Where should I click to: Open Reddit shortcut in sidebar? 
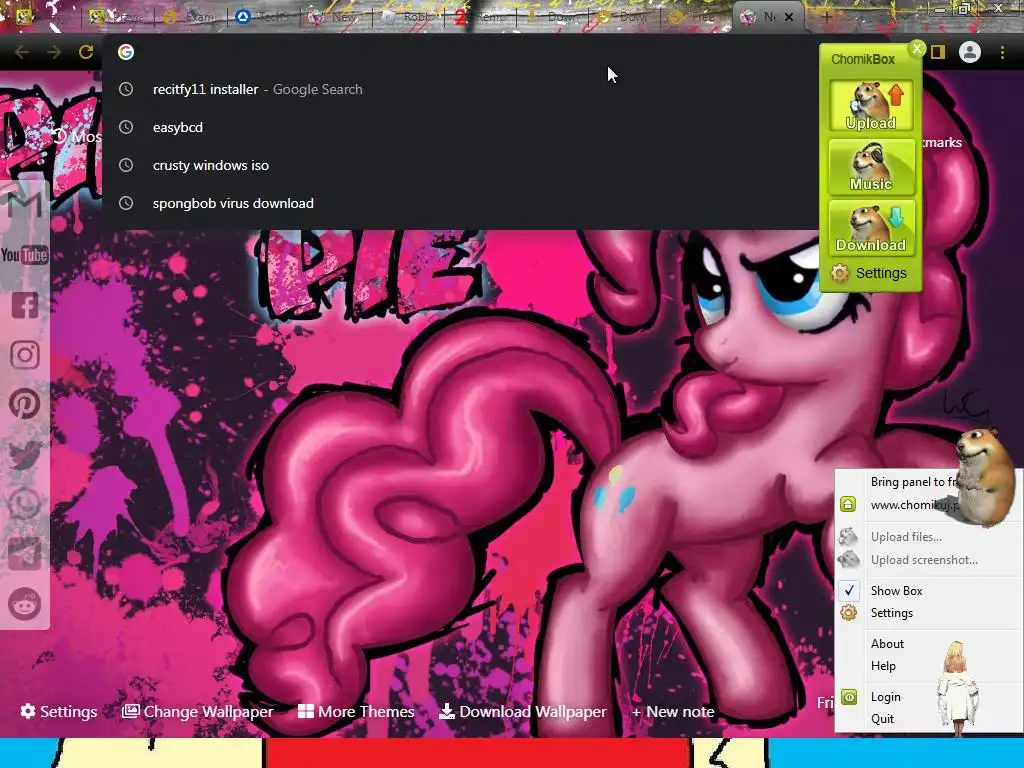24,604
